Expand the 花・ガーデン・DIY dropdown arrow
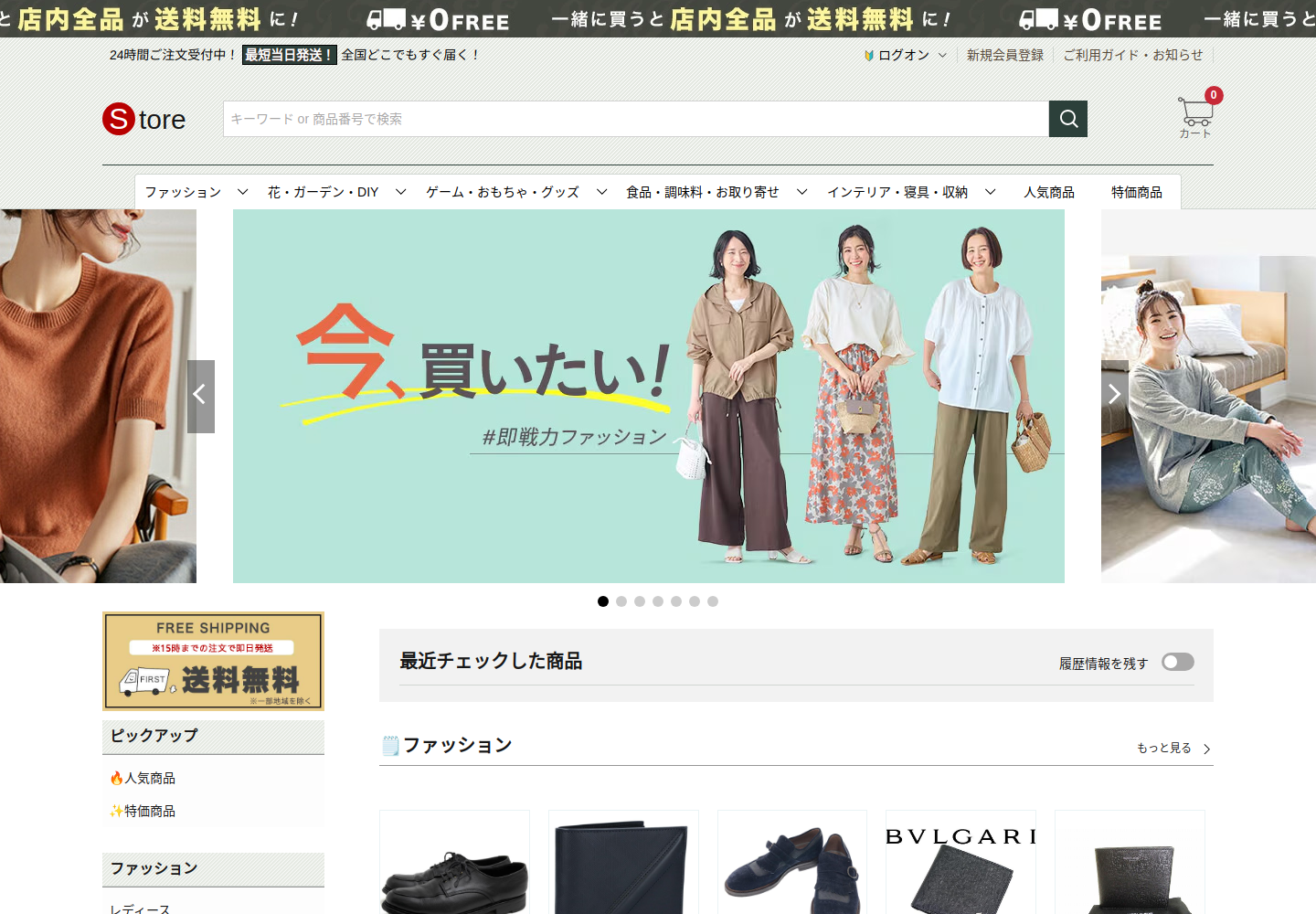This screenshot has width=1316, height=914. [x=400, y=192]
